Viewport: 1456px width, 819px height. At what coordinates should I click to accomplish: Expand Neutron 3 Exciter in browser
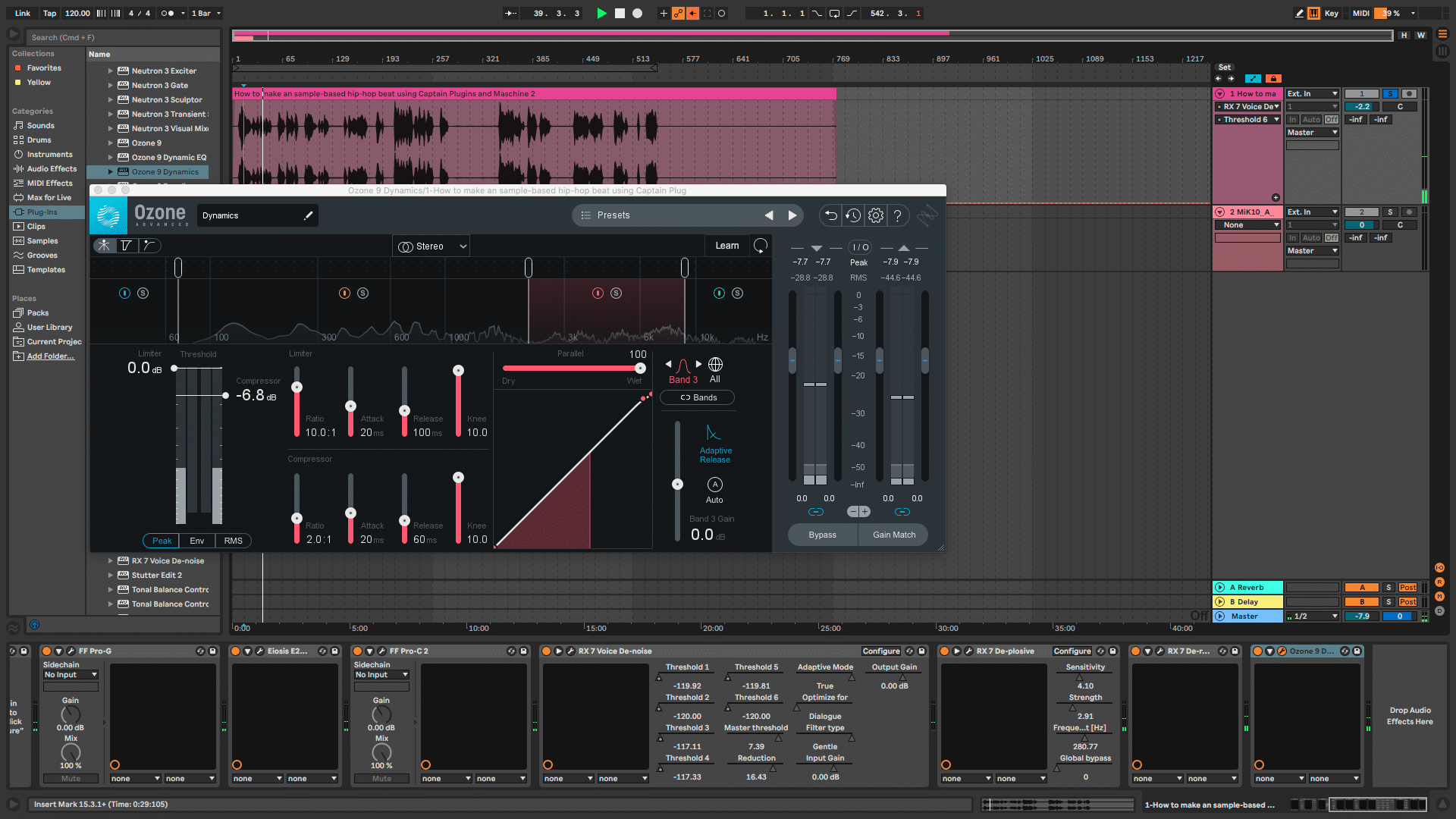(111, 71)
